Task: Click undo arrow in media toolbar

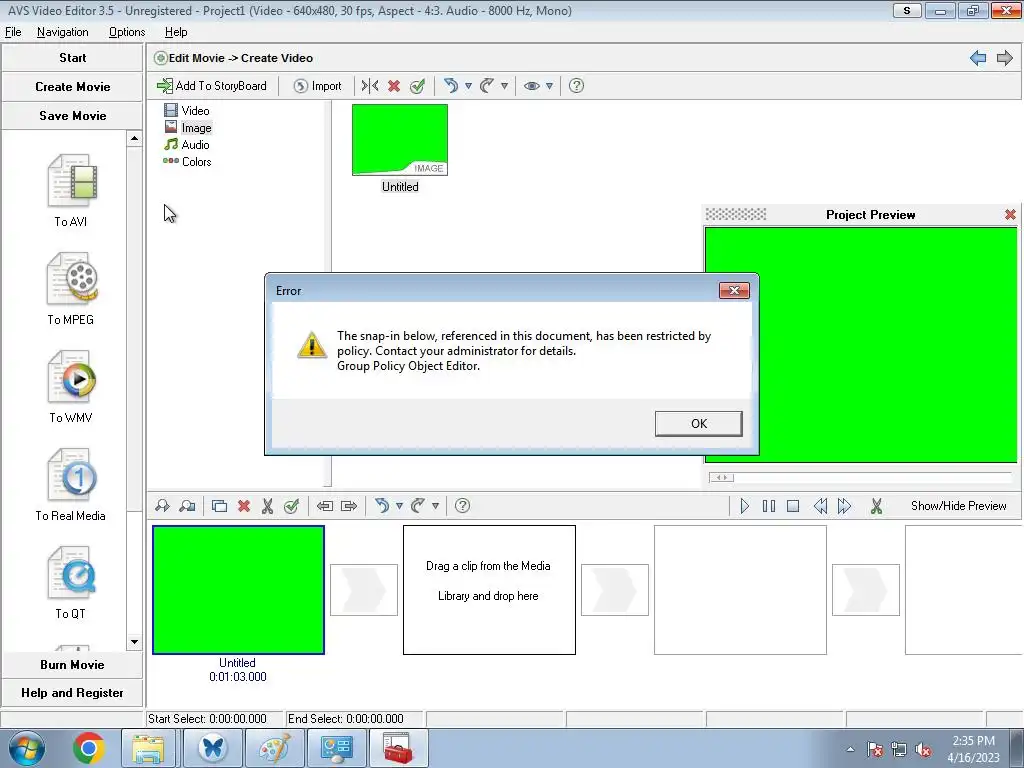Action: pyautogui.click(x=451, y=86)
